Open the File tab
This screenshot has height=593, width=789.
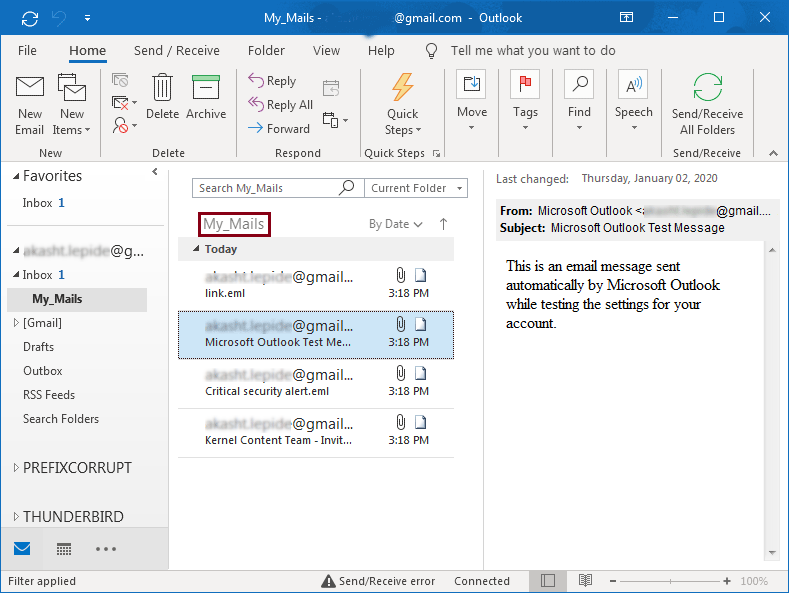[x=27, y=51]
